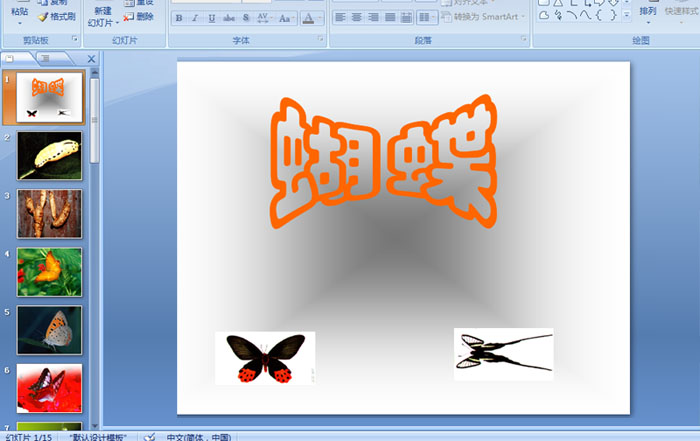The image size is (700, 441).
Task: Apply the font color (A) swatch
Action: 308,18
